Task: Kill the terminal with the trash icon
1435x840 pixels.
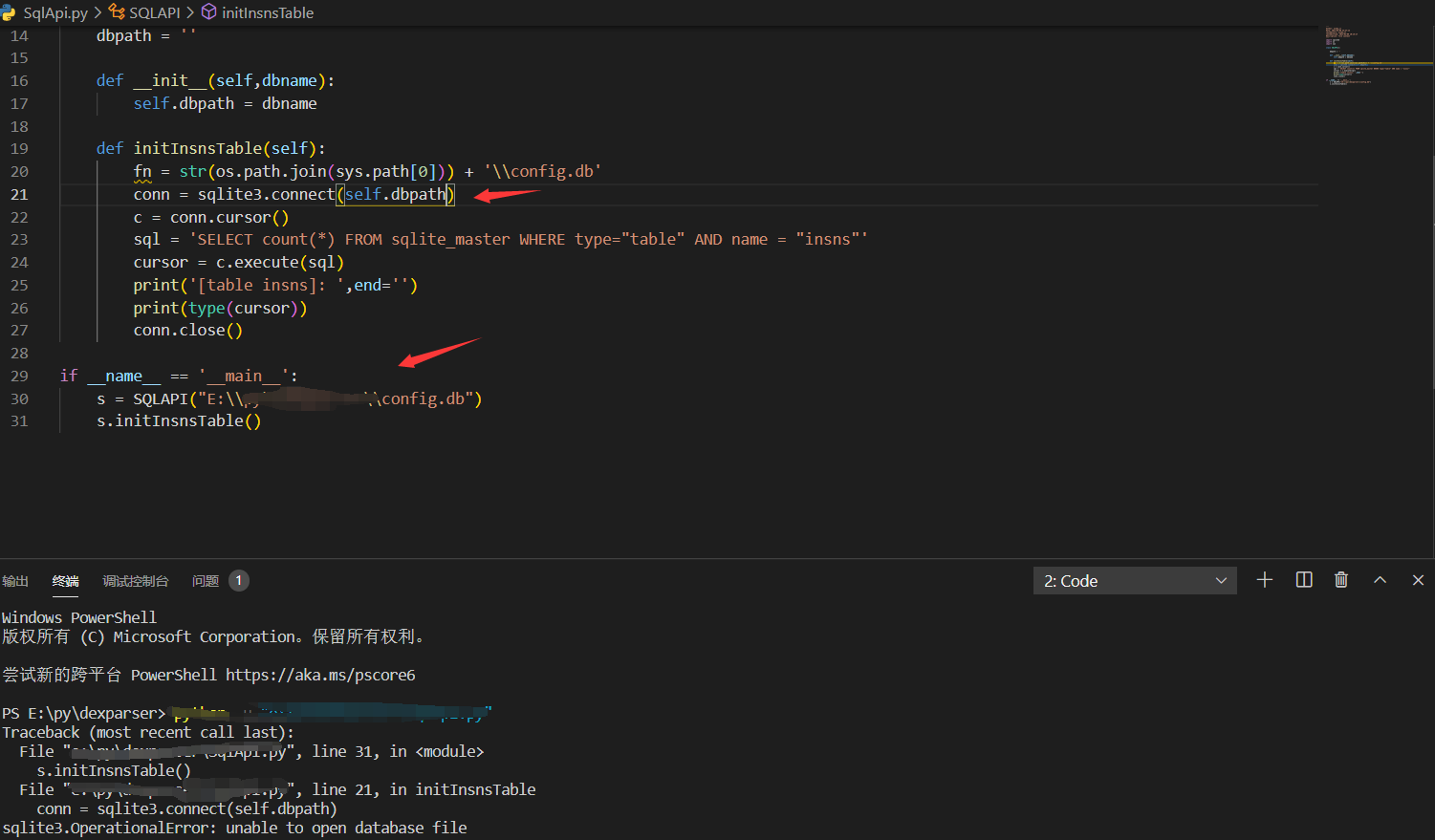Action: tap(1340, 579)
